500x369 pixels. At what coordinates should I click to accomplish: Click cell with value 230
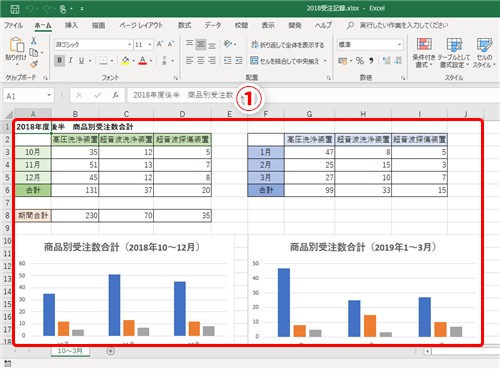[75, 216]
